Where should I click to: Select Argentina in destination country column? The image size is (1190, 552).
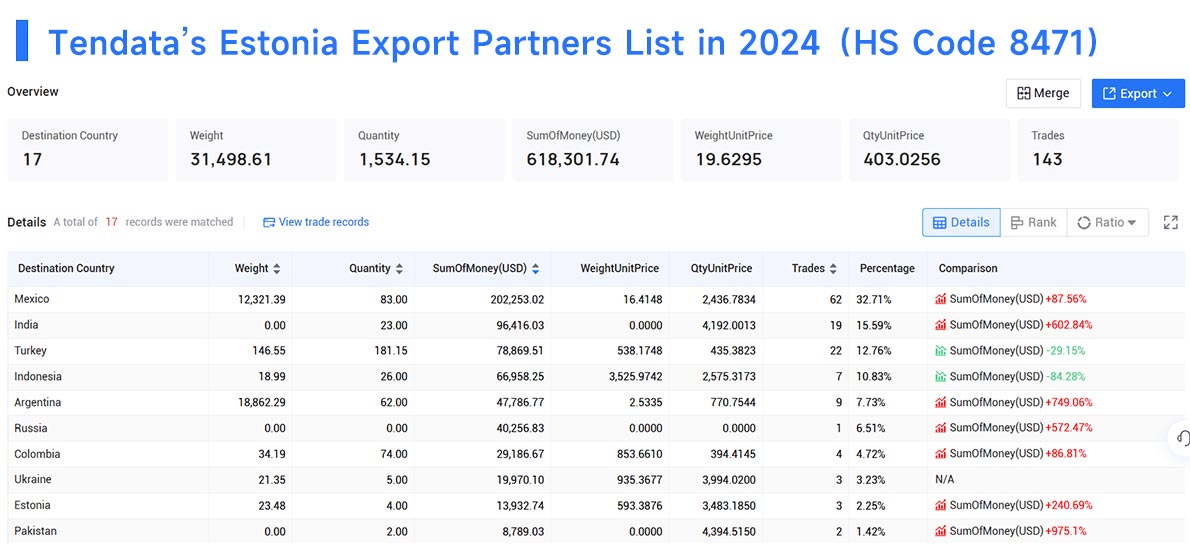coord(38,403)
